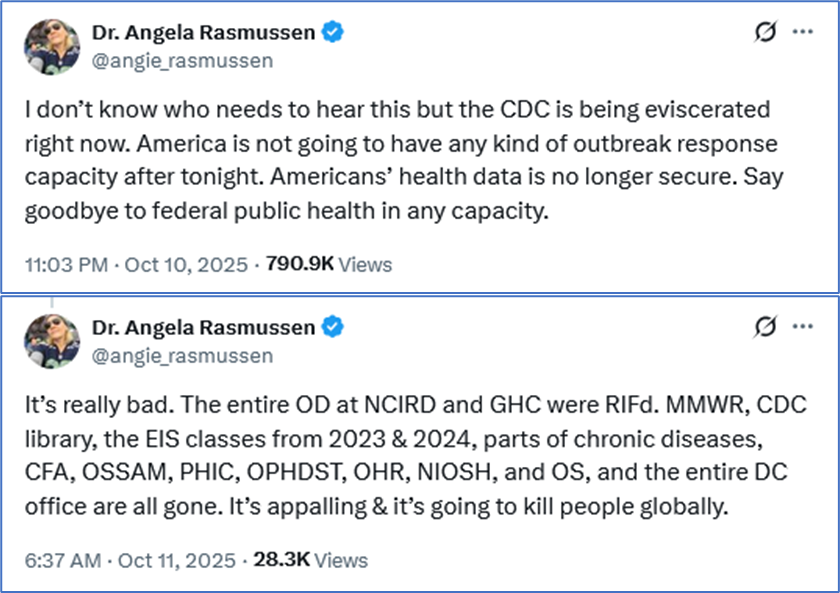Open the profile avatar on the first tweet
Viewport: 840px width, 593px height.
pyautogui.click(x=46, y=45)
